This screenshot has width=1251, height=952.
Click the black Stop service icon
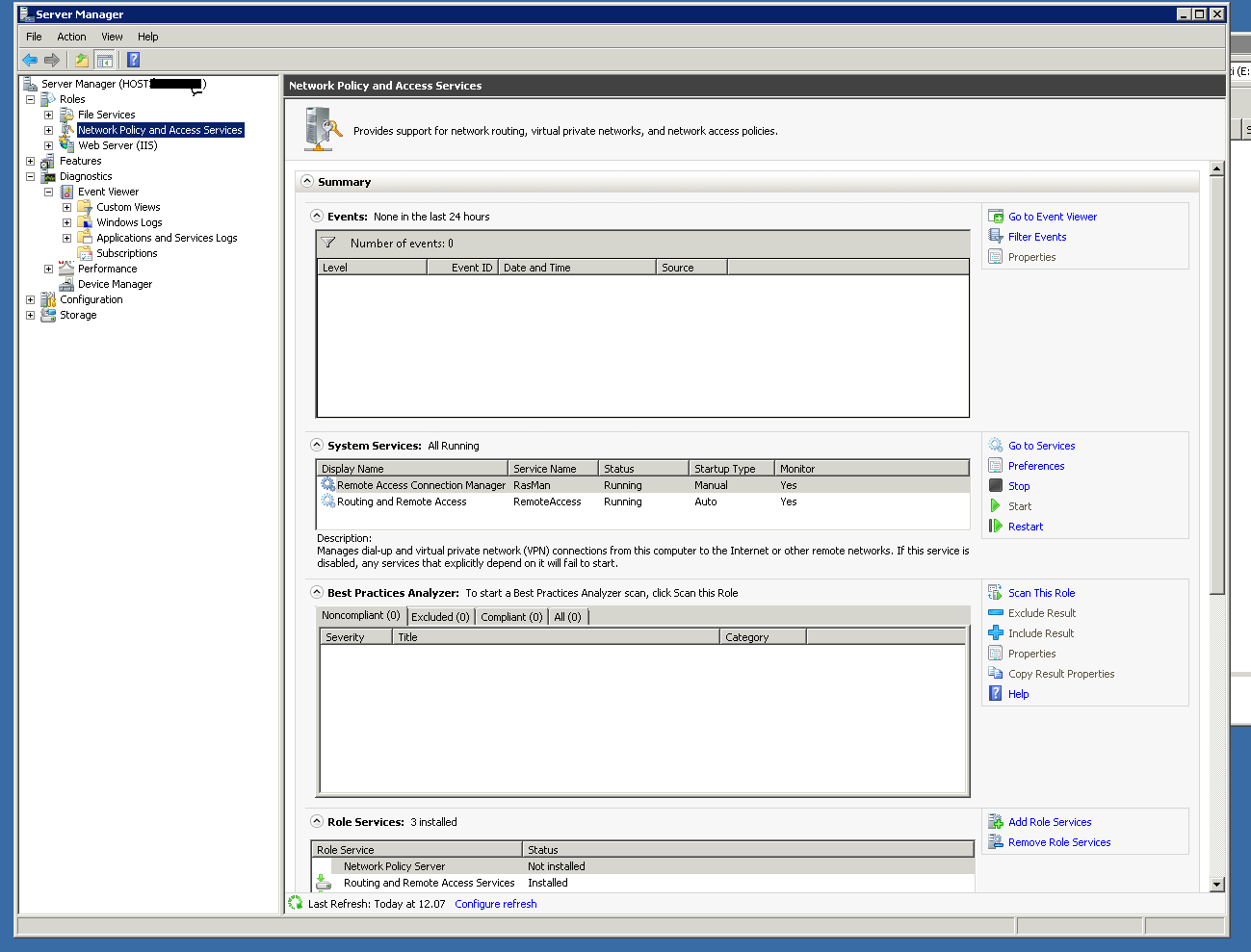pyautogui.click(x=996, y=486)
